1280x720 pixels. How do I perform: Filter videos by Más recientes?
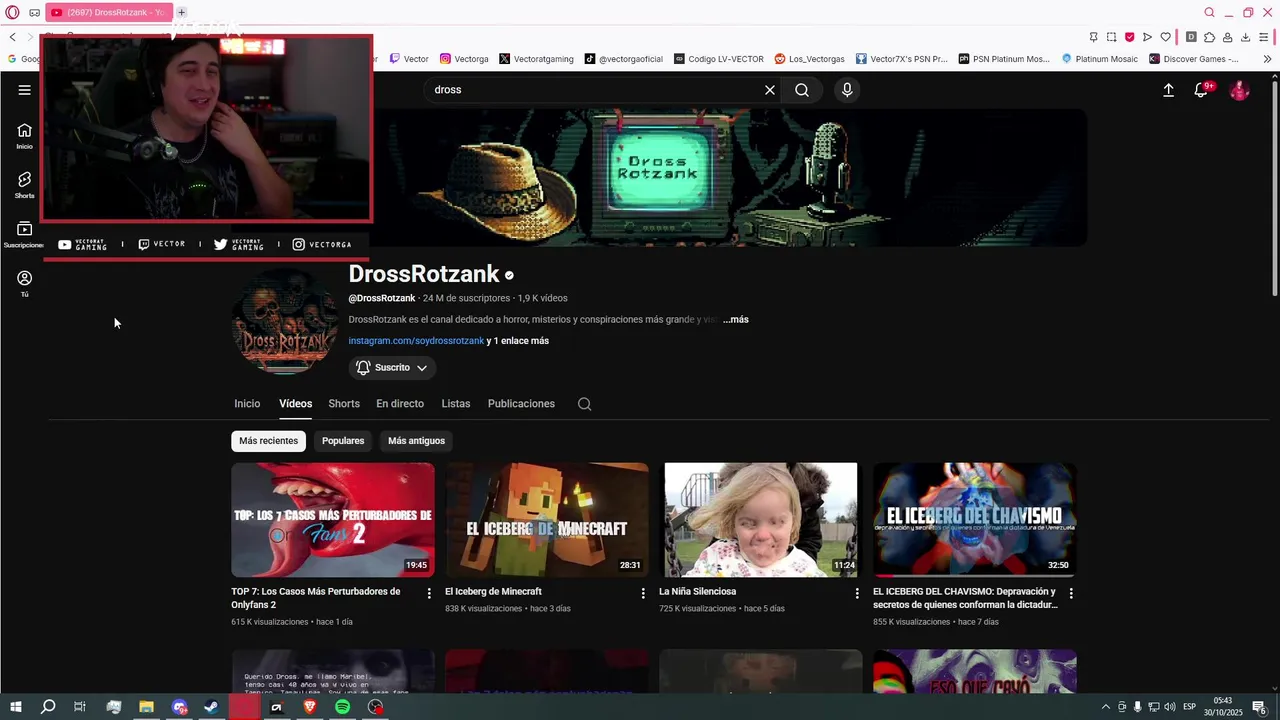click(x=268, y=441)
